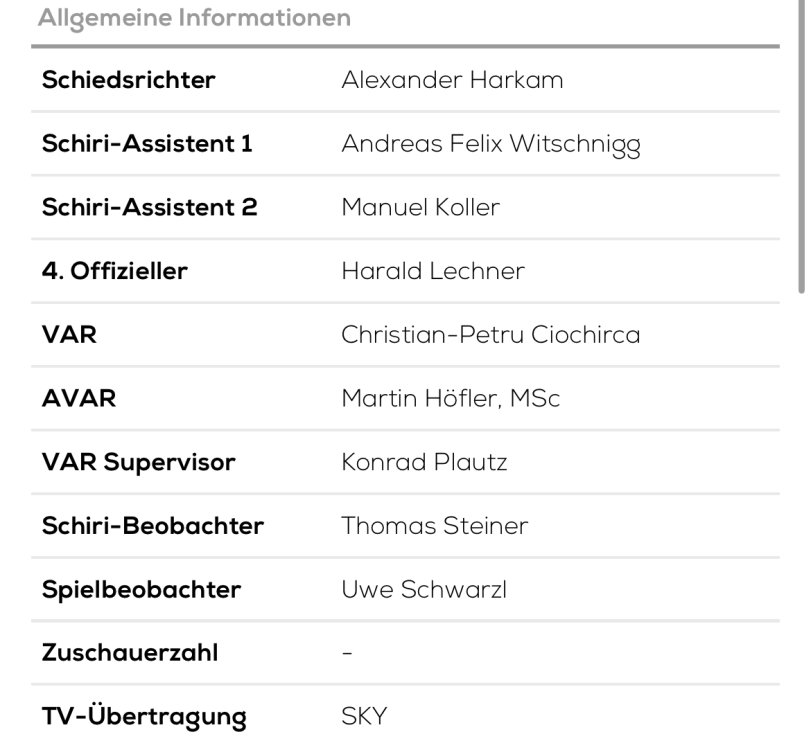Select the Spielbeobachter row label
Viewport: 811px width, 750px height.
point(141,590)
